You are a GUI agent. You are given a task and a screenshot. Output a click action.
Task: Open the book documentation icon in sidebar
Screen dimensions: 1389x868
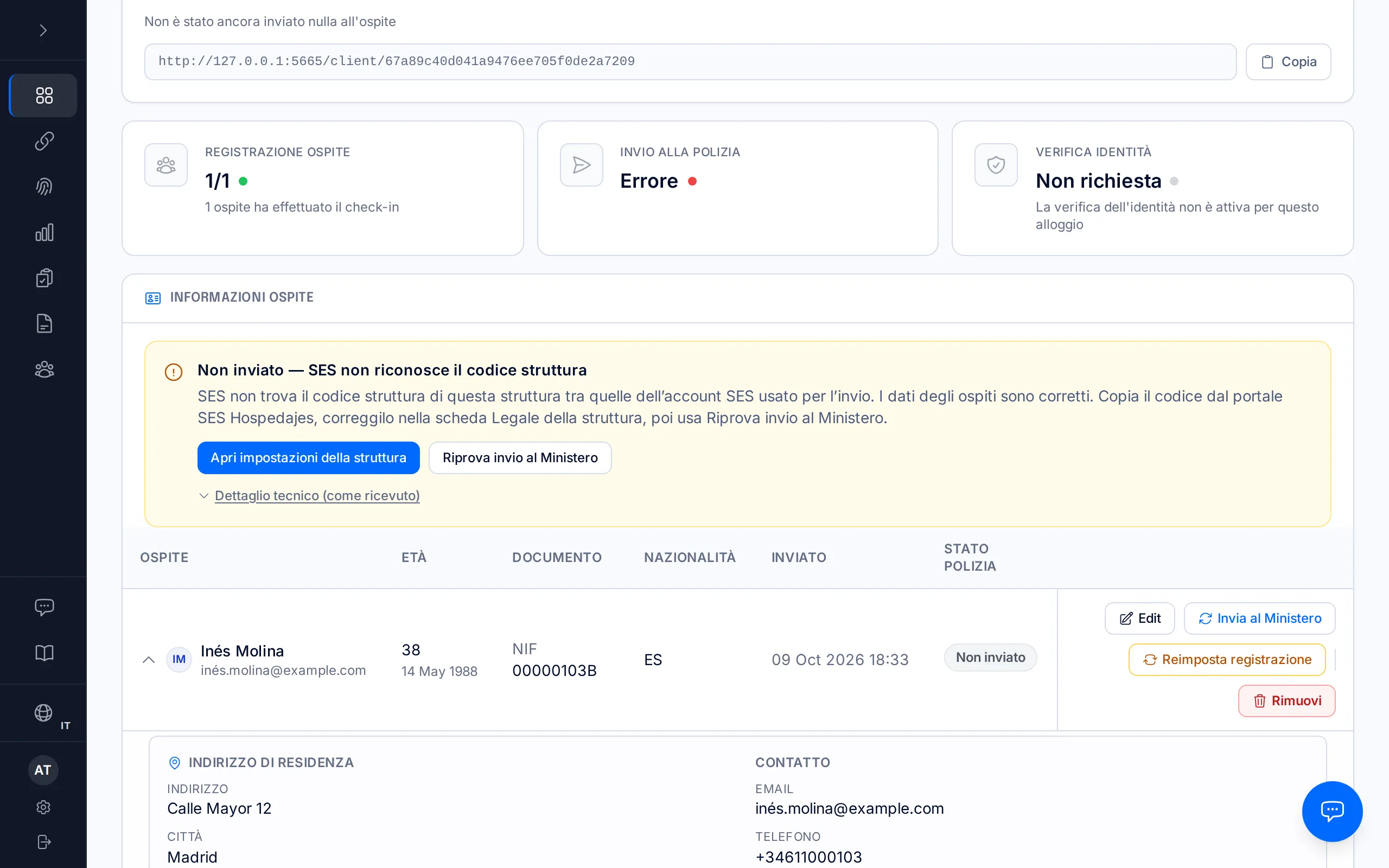pyautogui.click(x=43, y=653)
